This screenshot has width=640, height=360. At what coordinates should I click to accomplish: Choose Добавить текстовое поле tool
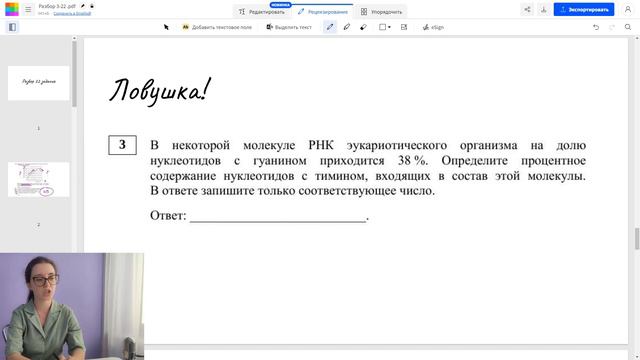tap(217, 27)
